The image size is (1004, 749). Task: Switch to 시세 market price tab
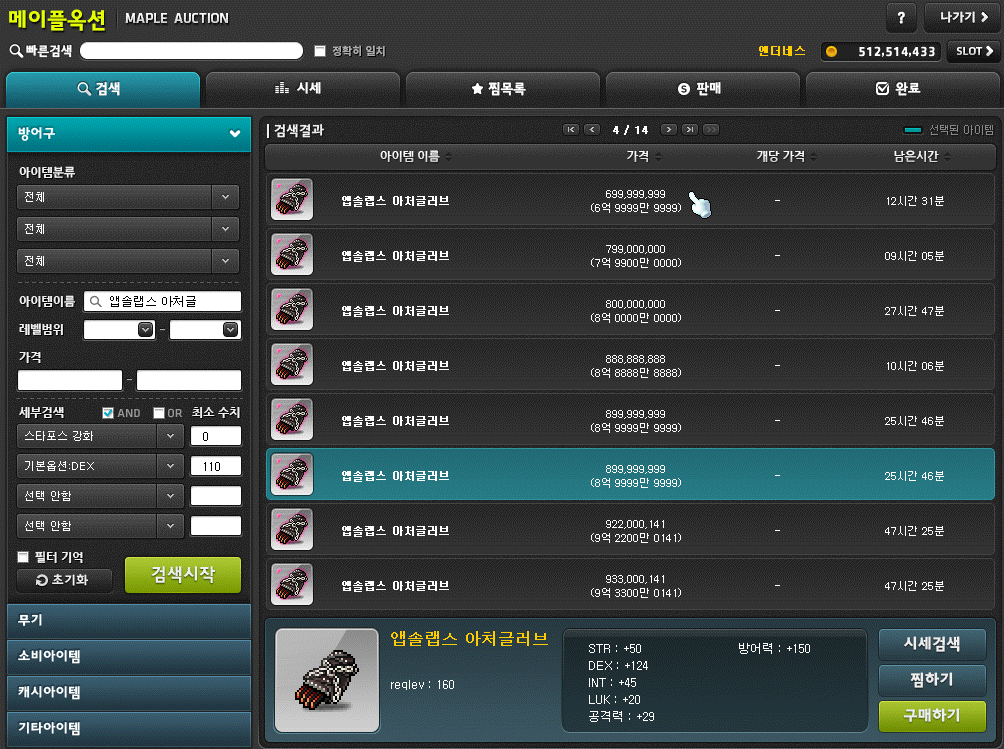pos(303,89)
